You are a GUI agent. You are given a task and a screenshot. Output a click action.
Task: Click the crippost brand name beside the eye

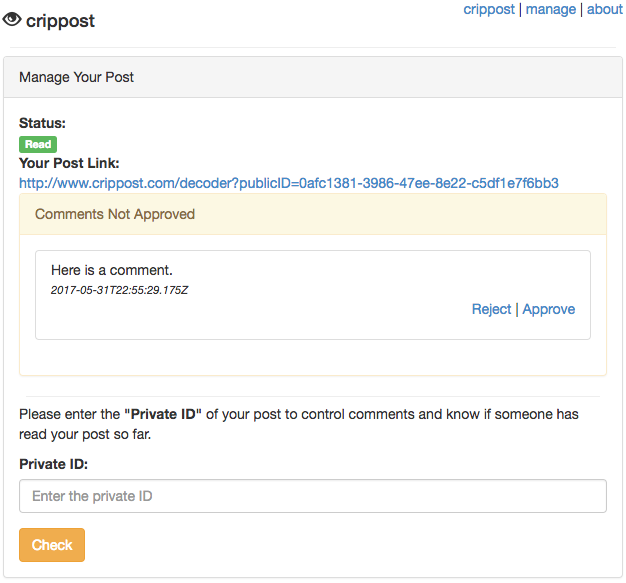click(60, 20)
